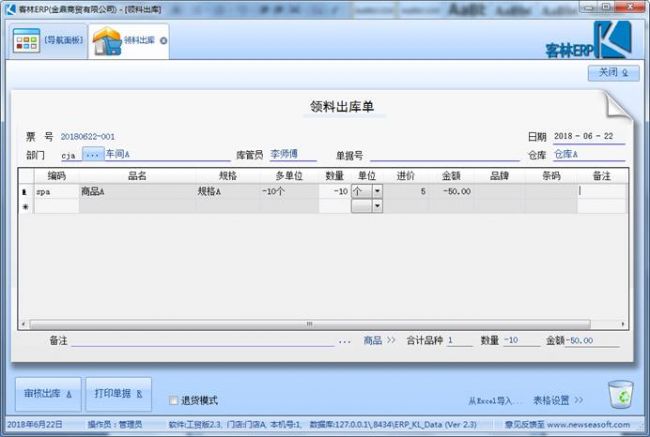Click the 领料出库 warehouse tab icon

tap(106, 42)
